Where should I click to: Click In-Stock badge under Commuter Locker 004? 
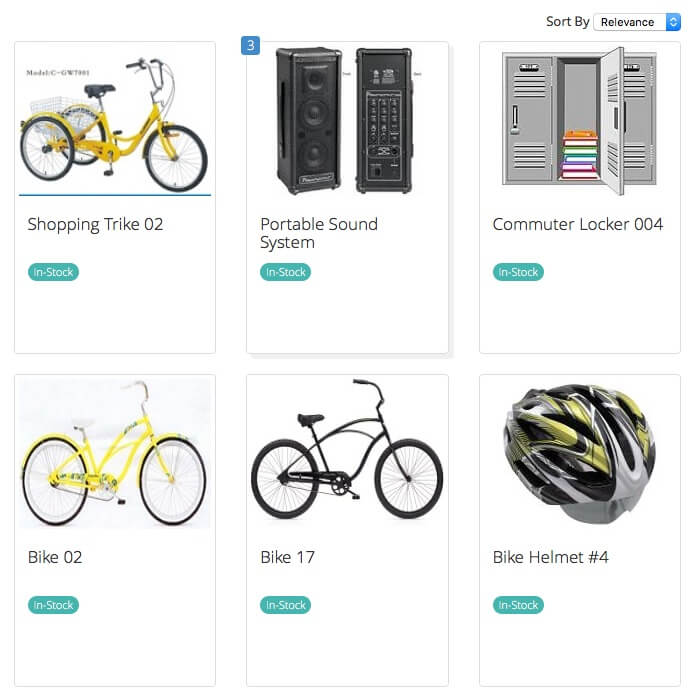(x=518, y=272)
